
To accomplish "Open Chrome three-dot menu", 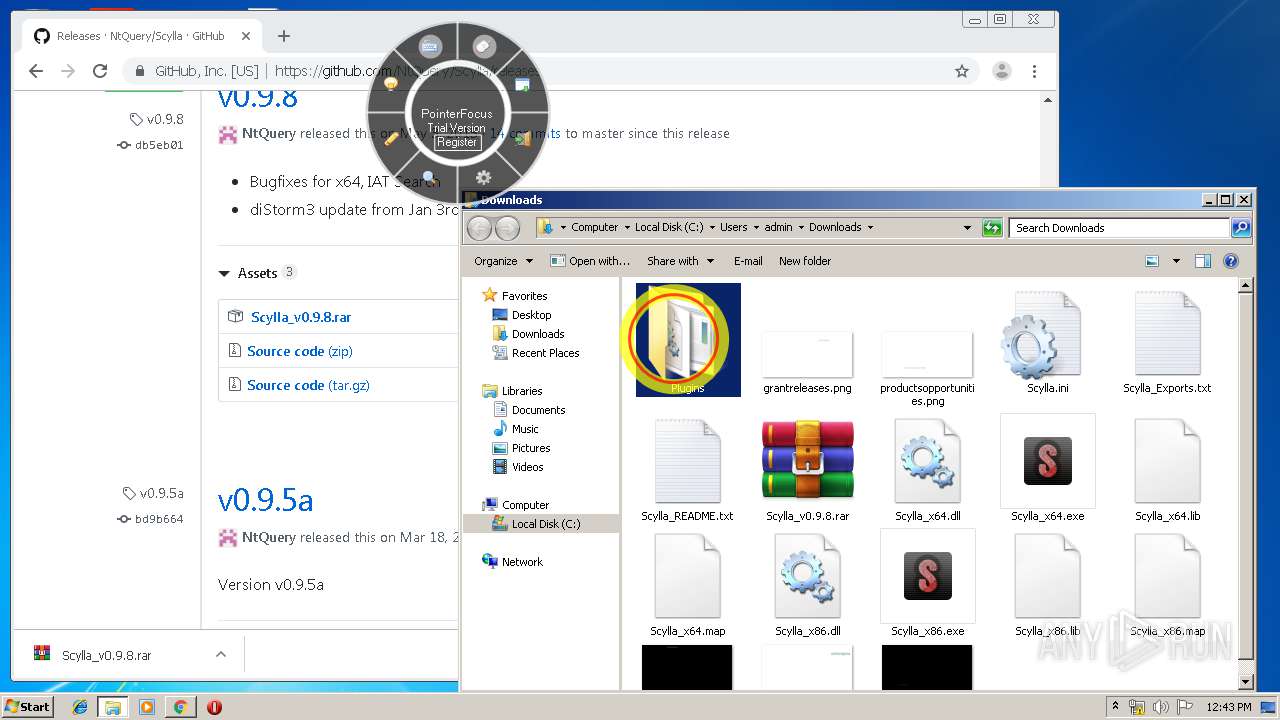I will pyautogui.click(x=1034, y=71).
